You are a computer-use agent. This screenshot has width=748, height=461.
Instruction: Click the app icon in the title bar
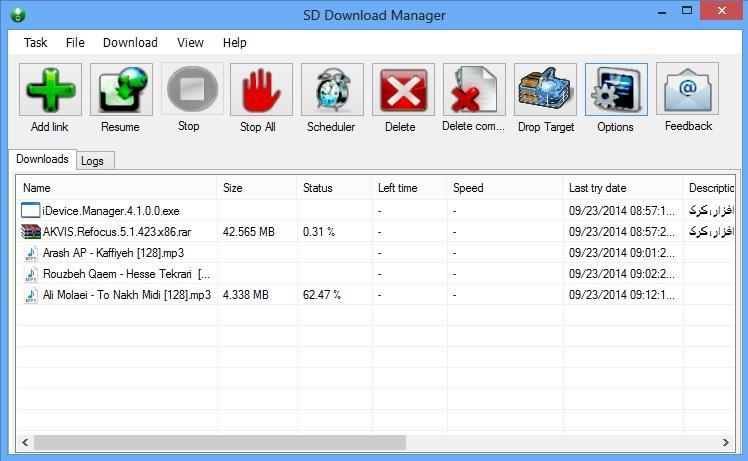[x=18, y=15]
